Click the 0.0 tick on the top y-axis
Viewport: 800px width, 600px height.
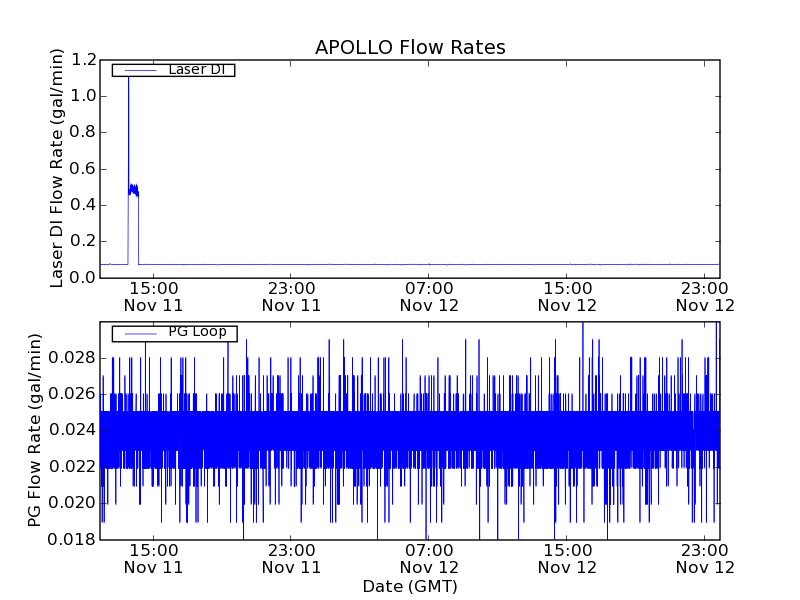click(83, 277)
